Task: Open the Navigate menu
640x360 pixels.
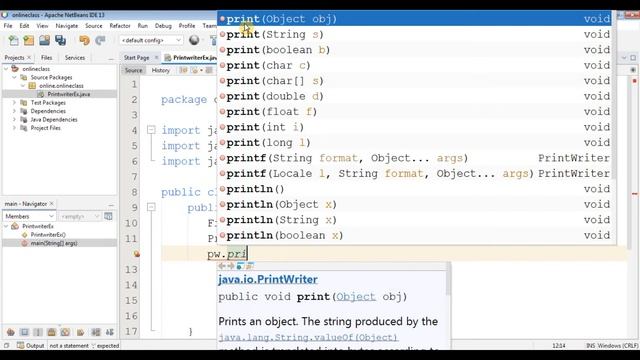Action: [67, 26]
